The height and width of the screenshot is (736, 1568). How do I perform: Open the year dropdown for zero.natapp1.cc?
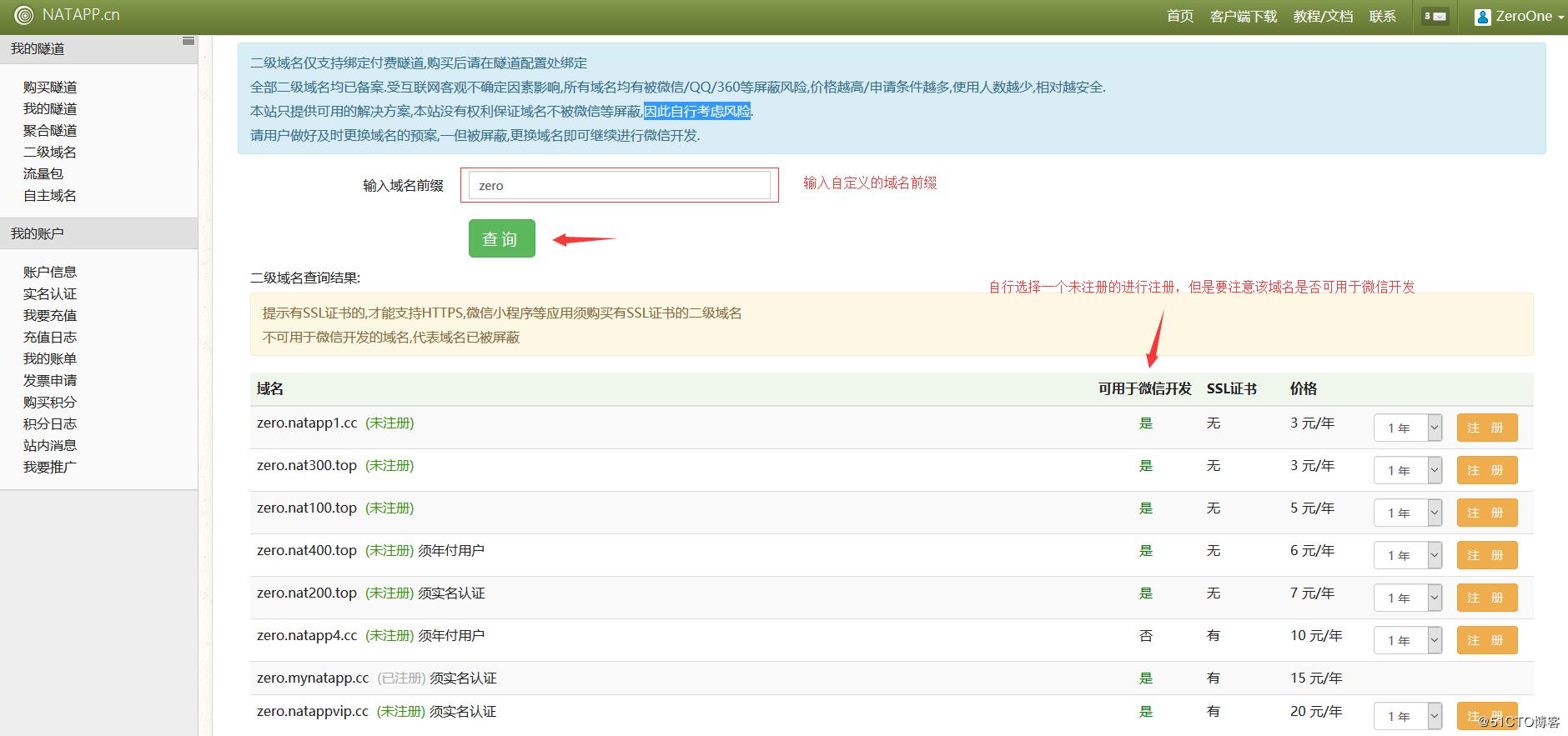click(1407, 428)
